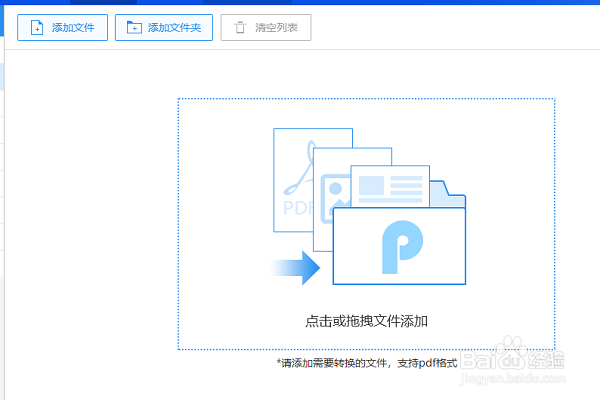This screenshot has width=600, height=400.
Task: Click the 添加文件夹 button
Action: (x=164, y=28)
